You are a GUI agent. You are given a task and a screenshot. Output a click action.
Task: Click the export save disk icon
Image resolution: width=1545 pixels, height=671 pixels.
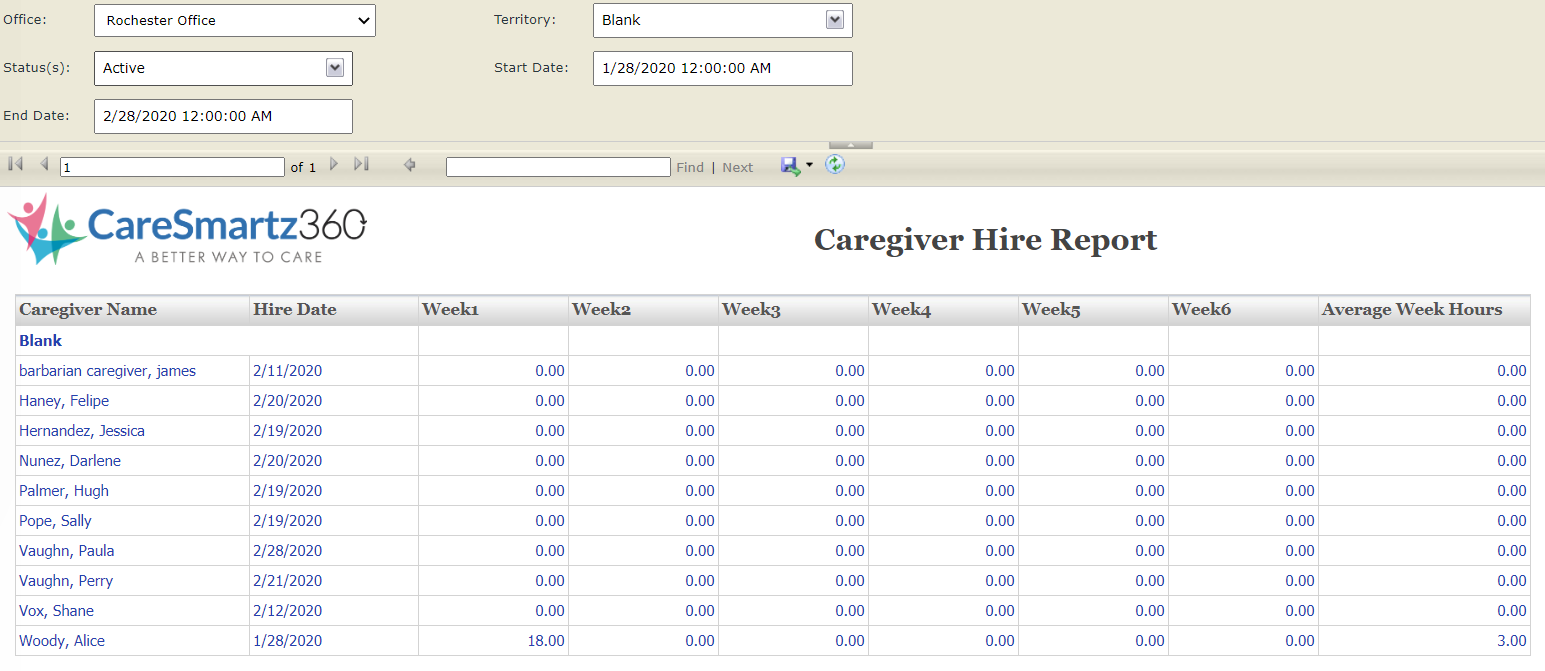tap(790, 166)
